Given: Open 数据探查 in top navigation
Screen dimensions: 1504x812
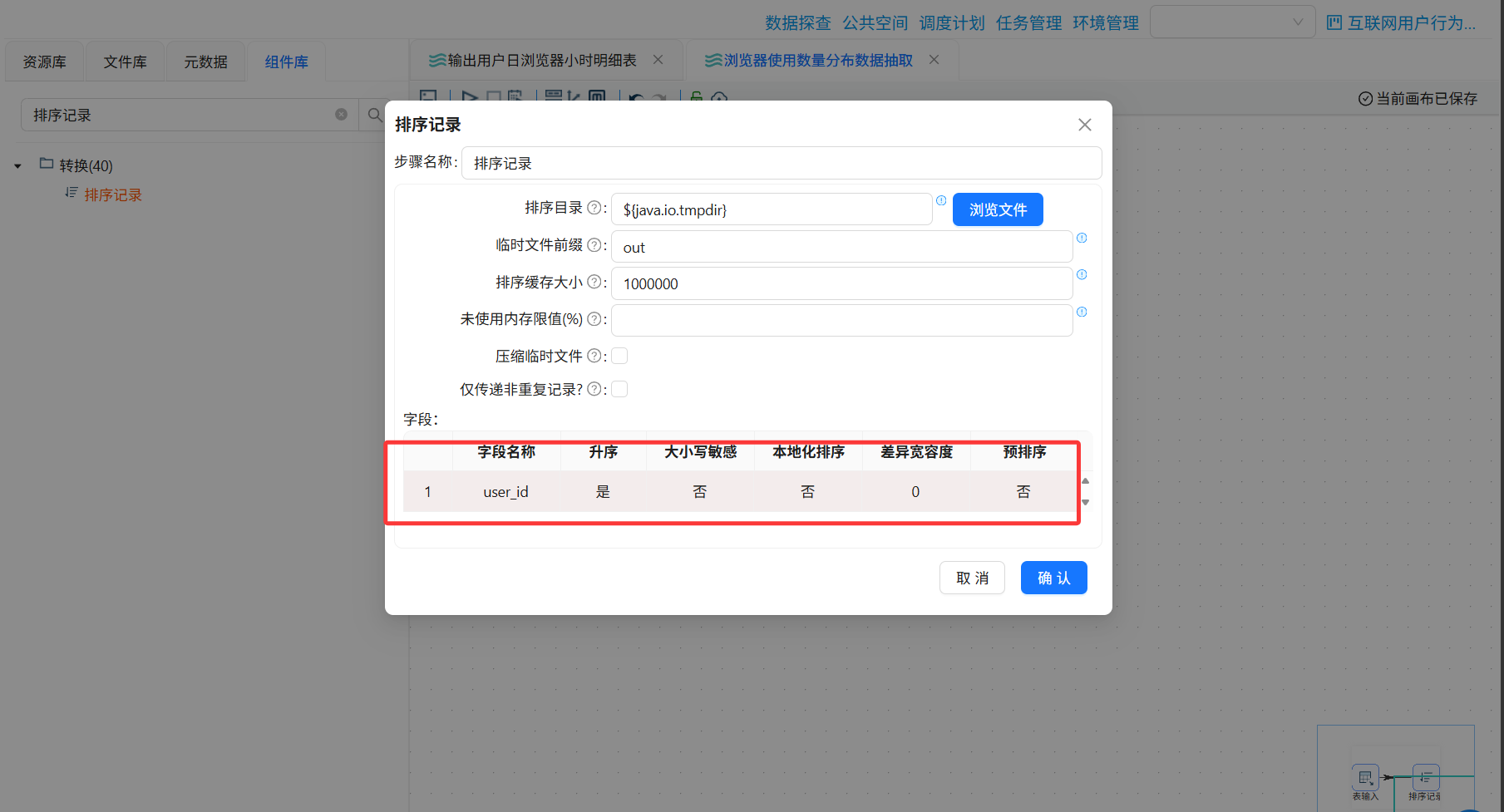Looking at the screenshot, I should pos(797,22).
